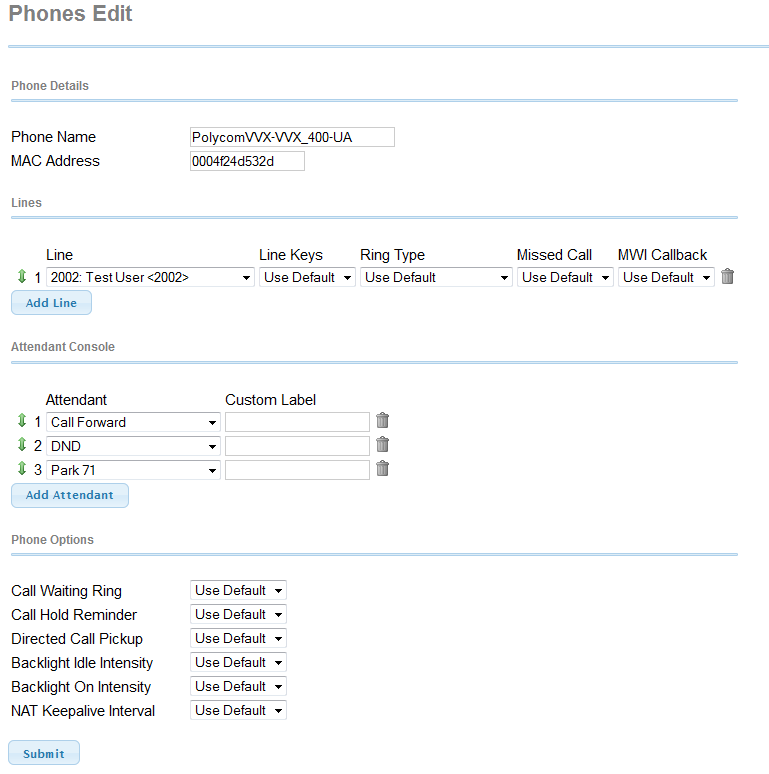Click reorder arrows beside Call Forward attendant
The image size is (769, 774).
coord(22,421)
